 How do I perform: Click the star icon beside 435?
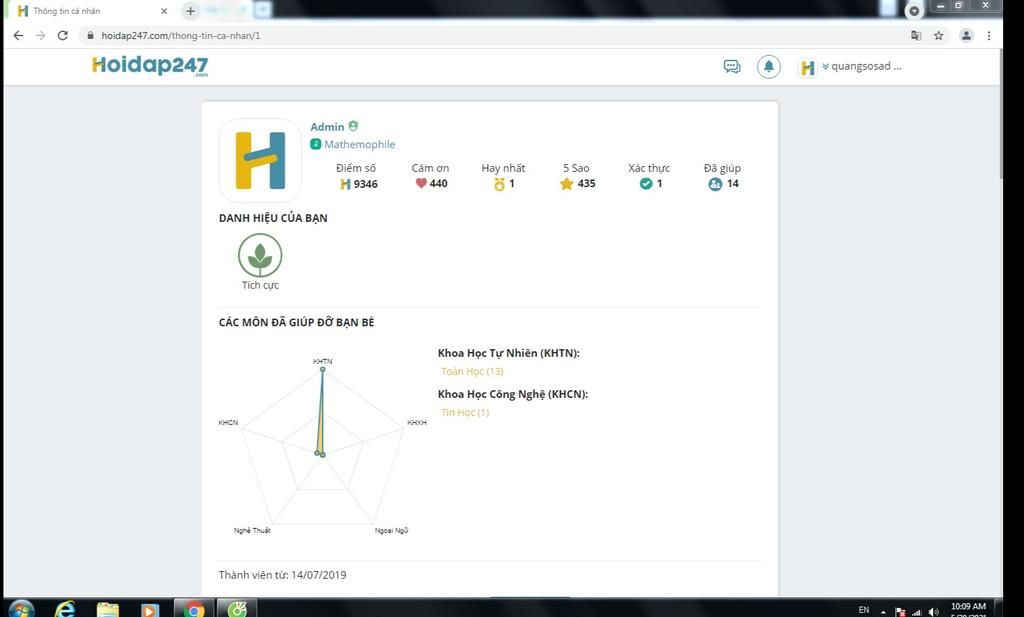(x=566, y=183)
